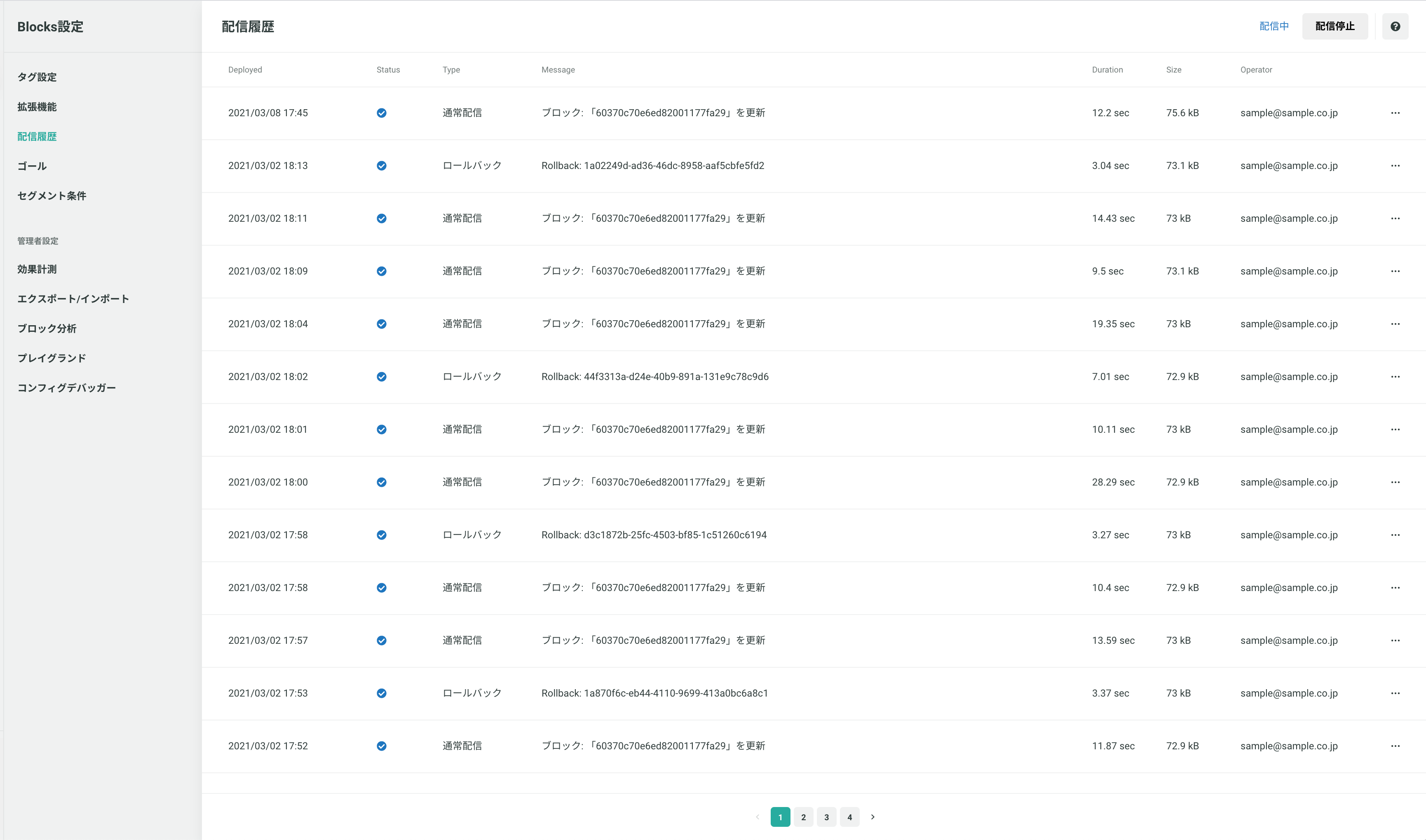
Task: Open ellipsis menu for the 17:52 deployment
Action: pyautogui.click(x=1395, y=746)
